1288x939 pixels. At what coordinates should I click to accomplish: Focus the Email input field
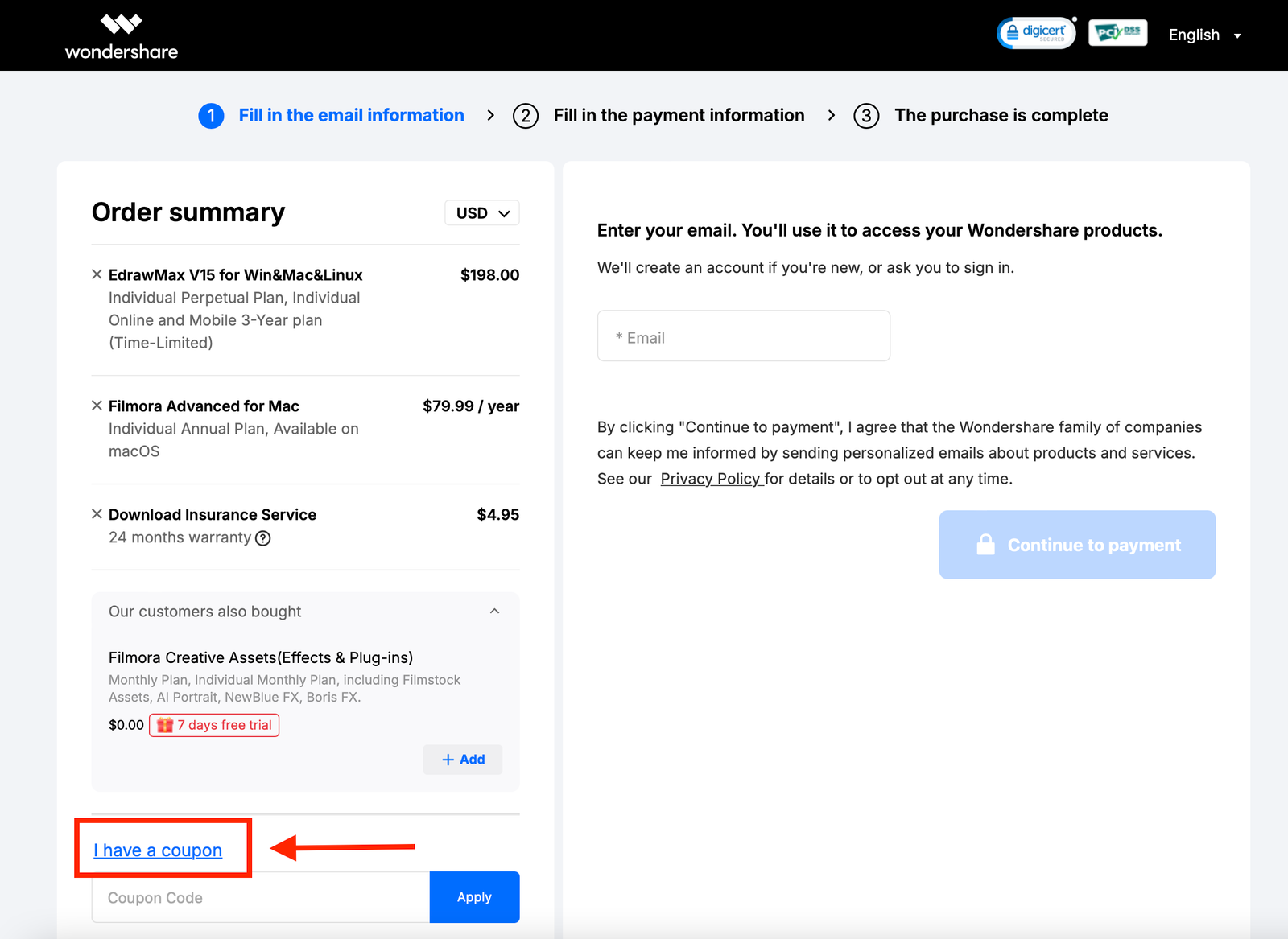[744, 336]
